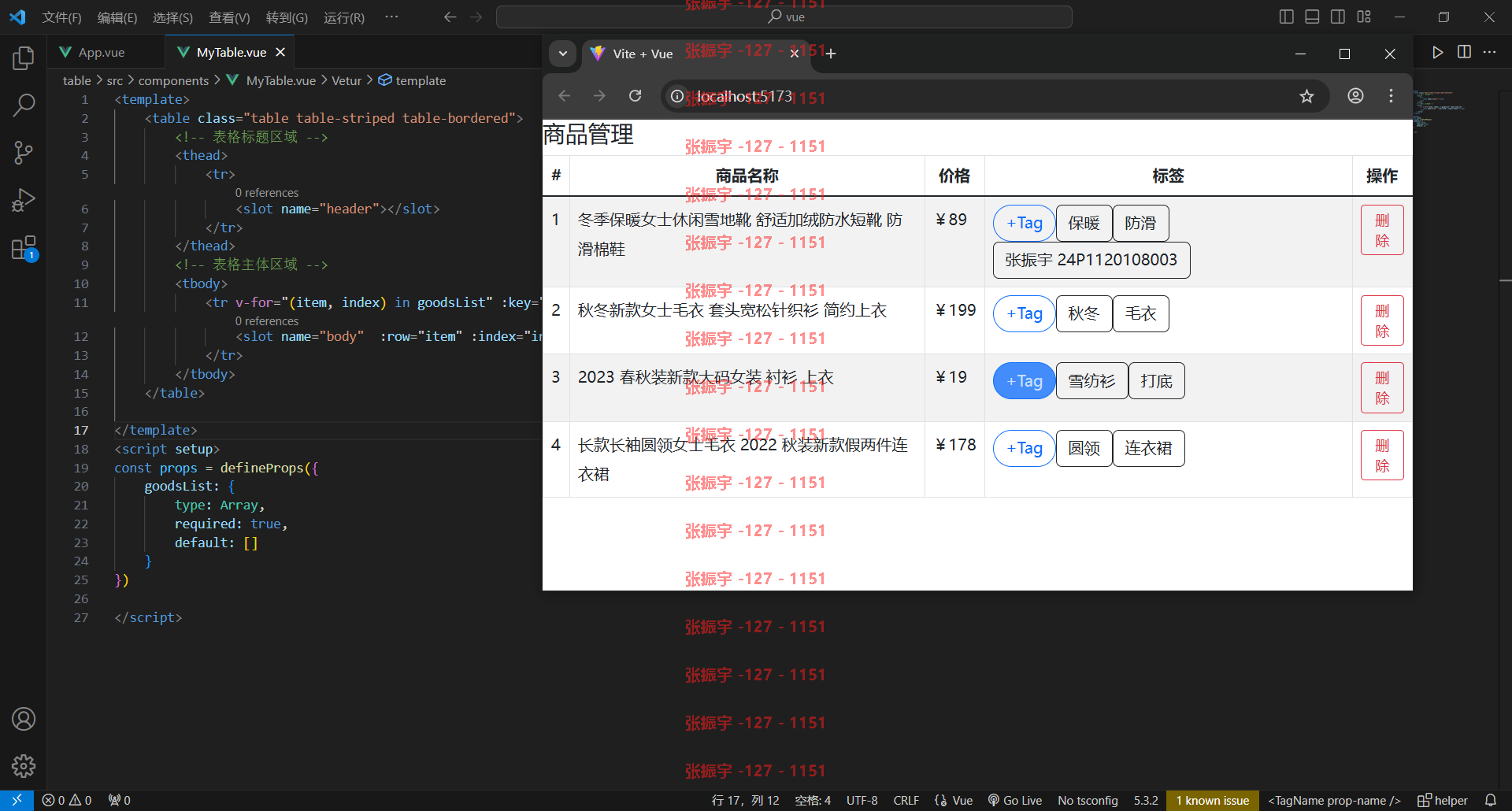Open the Extensions view
This screenshot has width=1512, height=811.
point(24,248)
